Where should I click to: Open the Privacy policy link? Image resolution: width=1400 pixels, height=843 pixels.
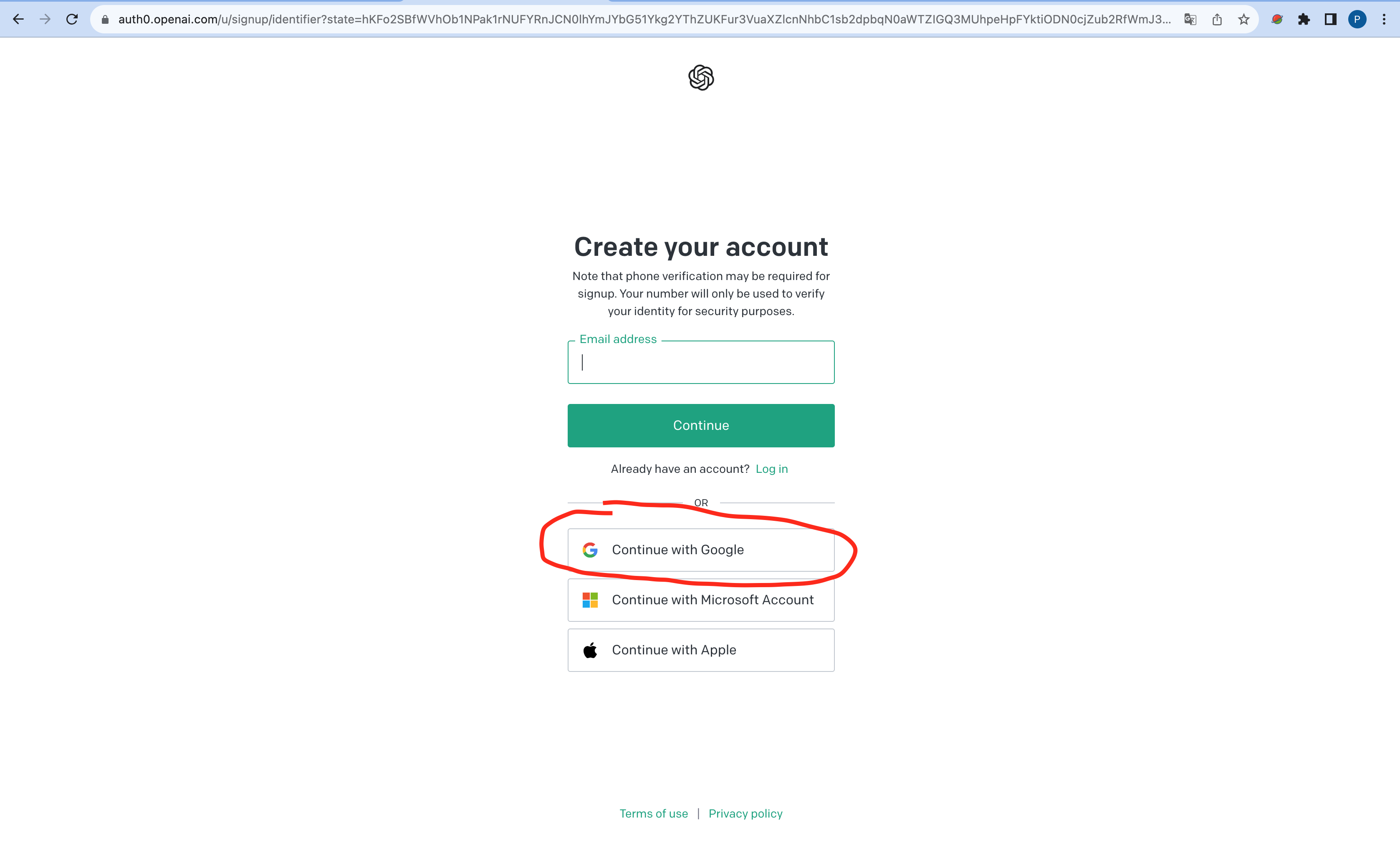745,813
